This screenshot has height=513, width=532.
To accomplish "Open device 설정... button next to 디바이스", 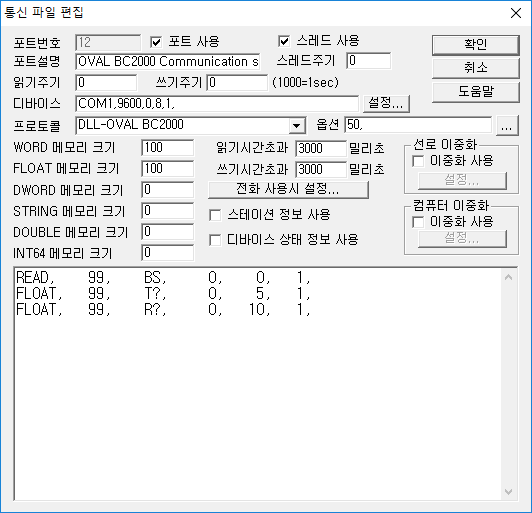I will point(386,103).
